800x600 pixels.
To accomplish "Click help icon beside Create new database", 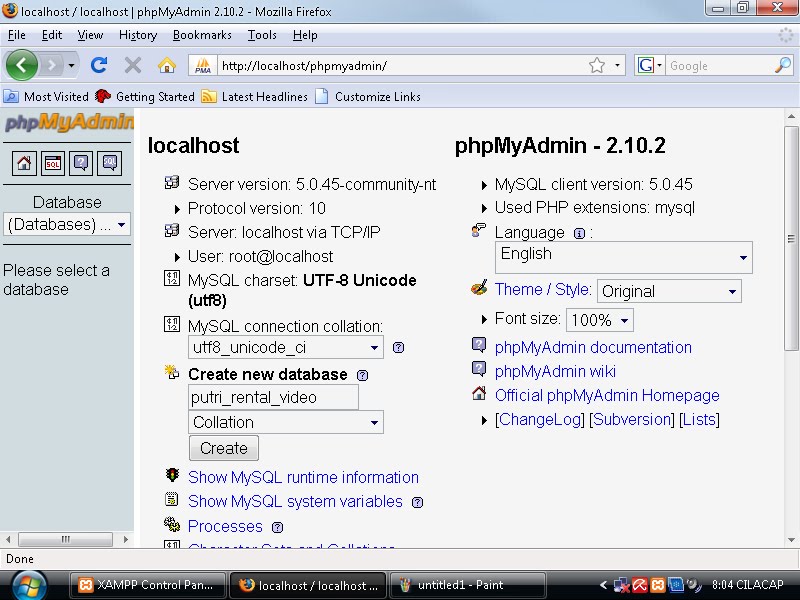I will pyautogui.click(x=362, y=376).
